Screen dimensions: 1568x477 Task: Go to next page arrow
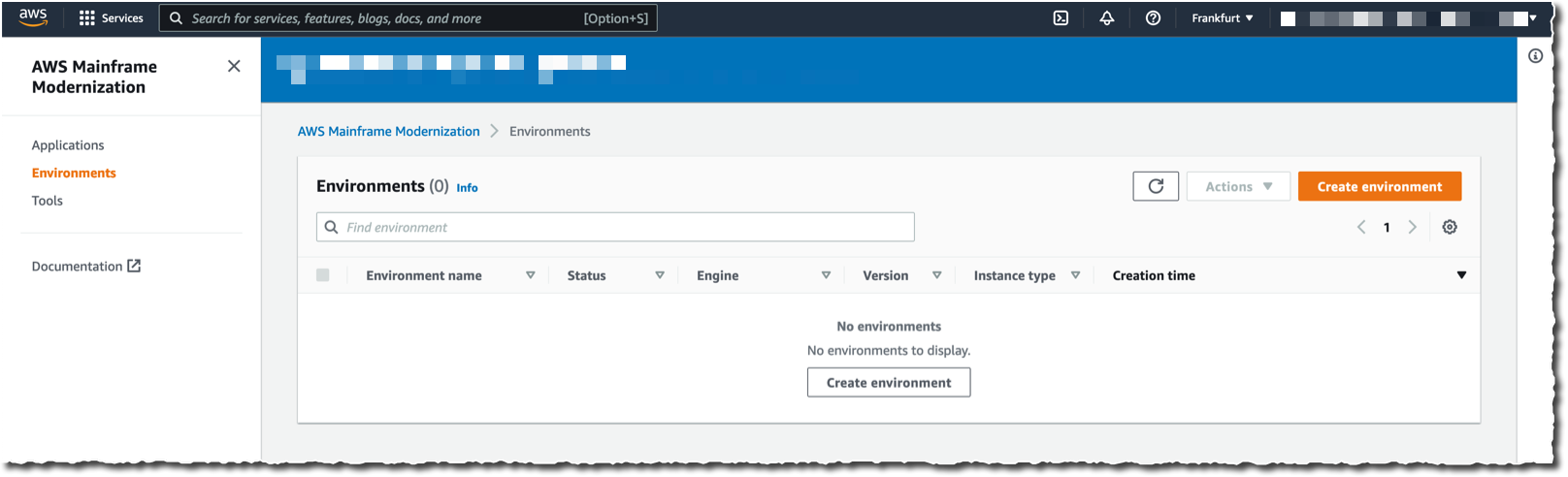1413,227
